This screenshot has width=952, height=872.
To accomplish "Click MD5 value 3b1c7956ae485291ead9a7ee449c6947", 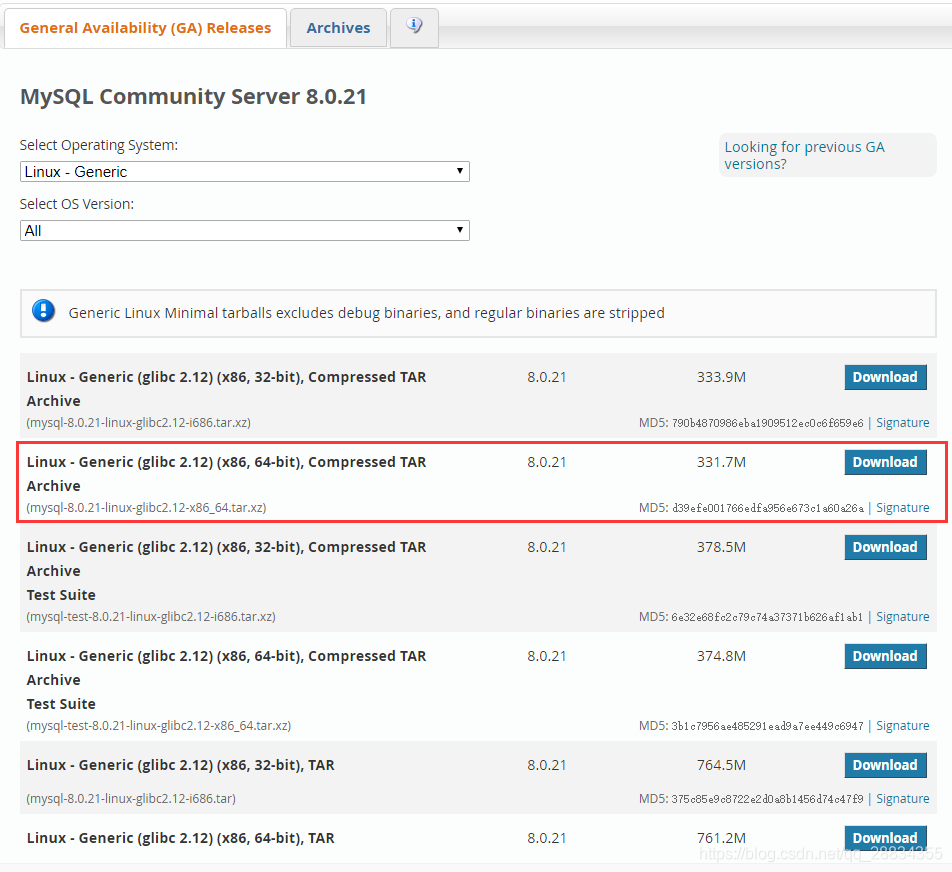I will point(767,726).
